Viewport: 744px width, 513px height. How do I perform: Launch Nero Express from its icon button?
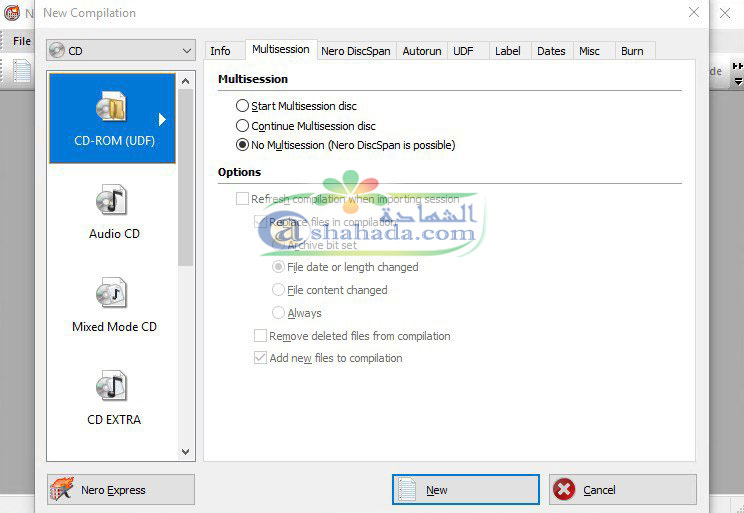pos(64,490)
